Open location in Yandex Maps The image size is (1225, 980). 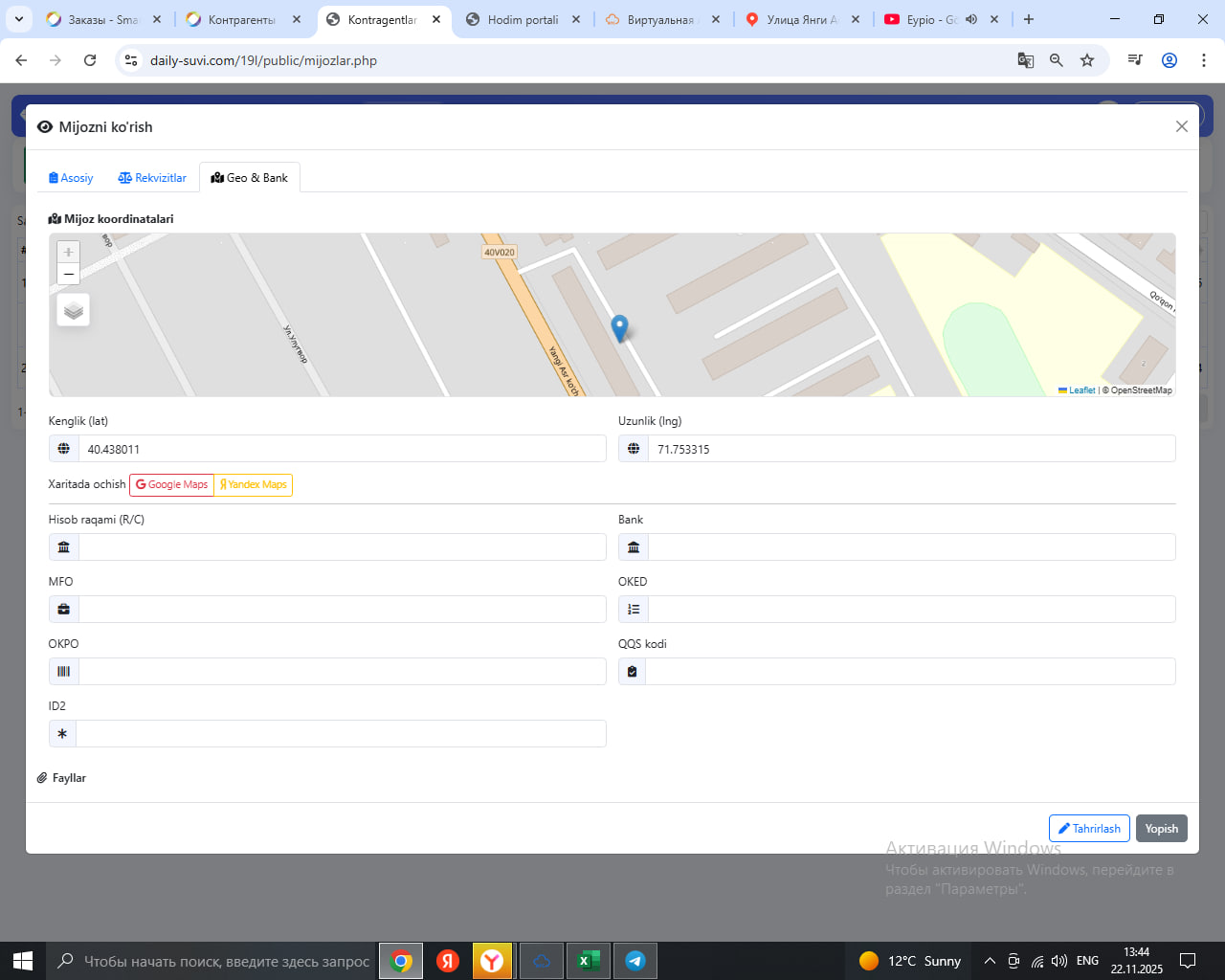click(x=254, y=485)
